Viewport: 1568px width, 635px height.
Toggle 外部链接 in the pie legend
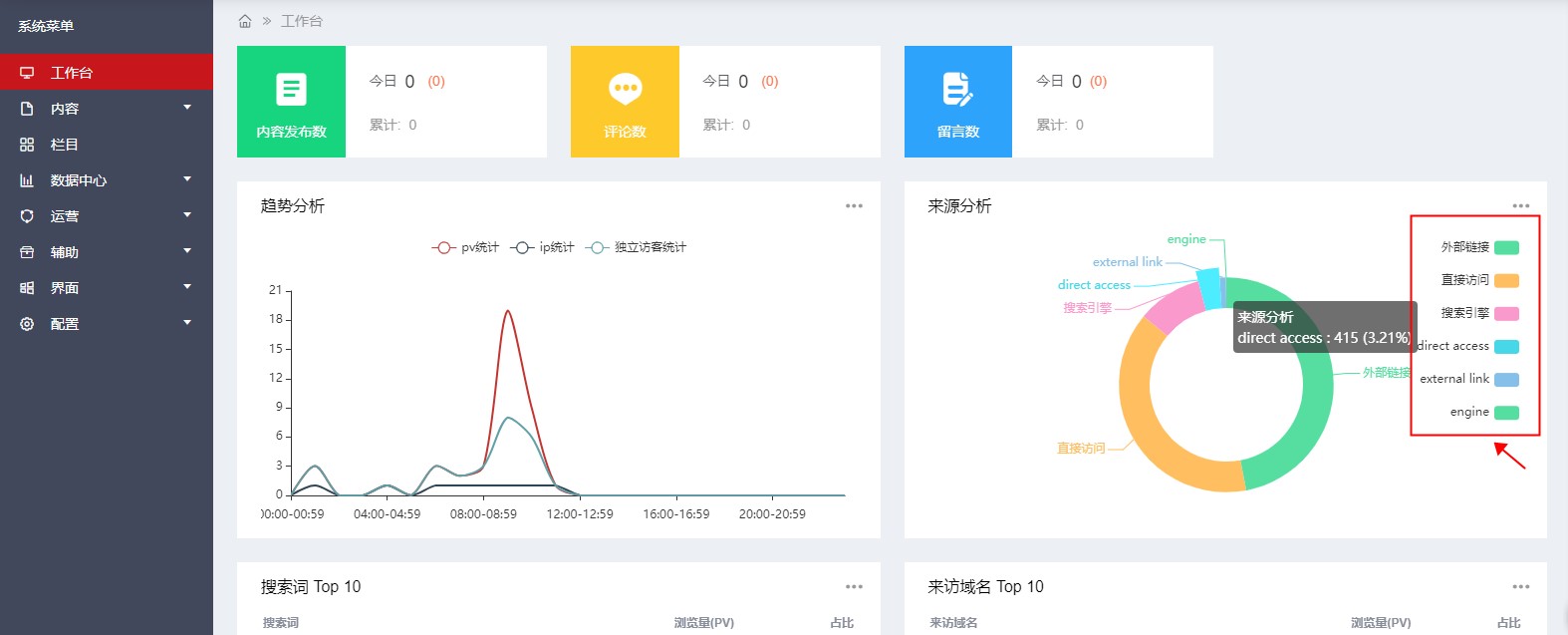point(1479,247)
